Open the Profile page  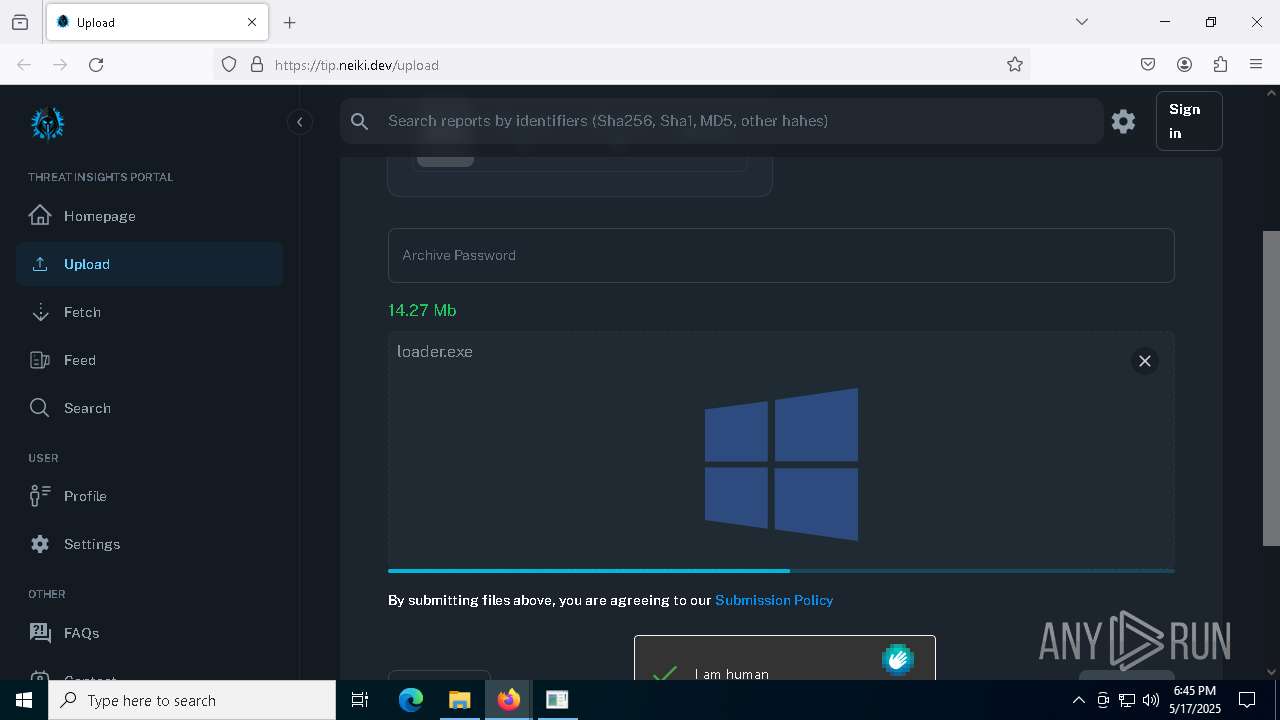(149, 496)
